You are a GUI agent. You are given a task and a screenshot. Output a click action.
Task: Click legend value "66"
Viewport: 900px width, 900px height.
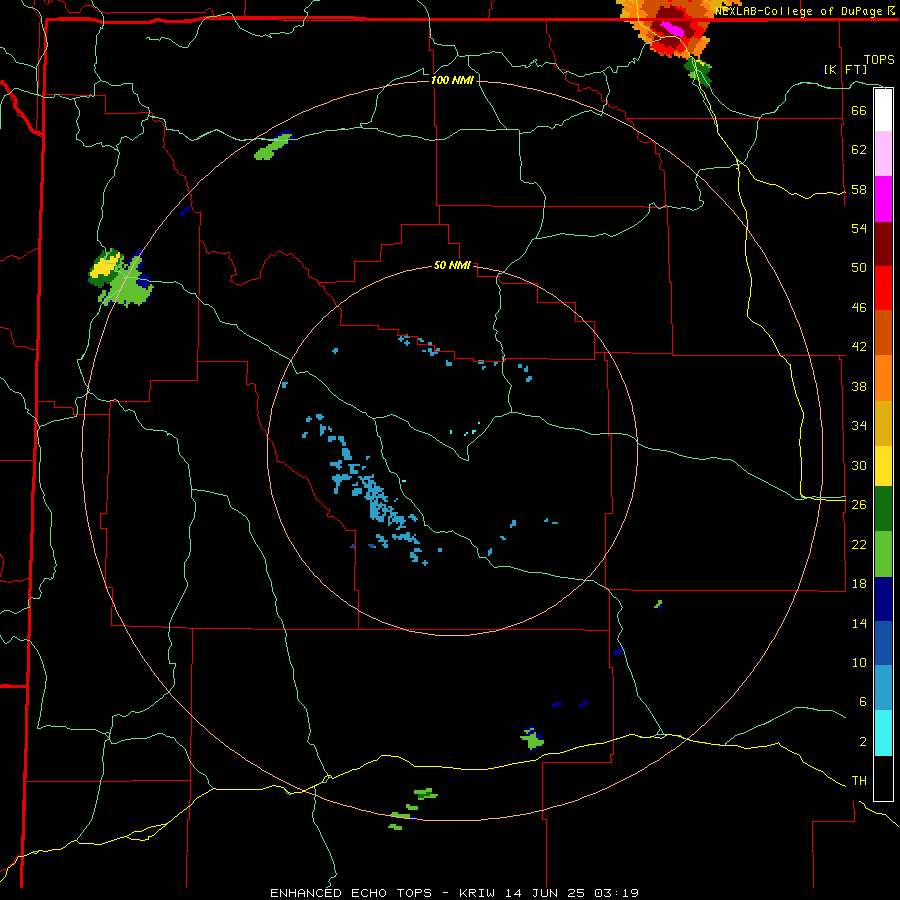859,110
